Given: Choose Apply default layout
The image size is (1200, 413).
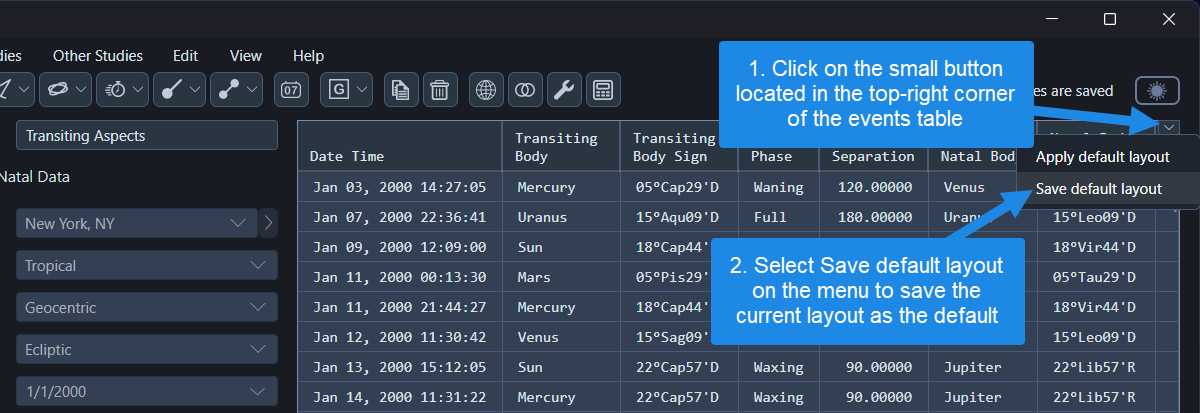Looking at the screenshot, I should tap(1102, 157).
